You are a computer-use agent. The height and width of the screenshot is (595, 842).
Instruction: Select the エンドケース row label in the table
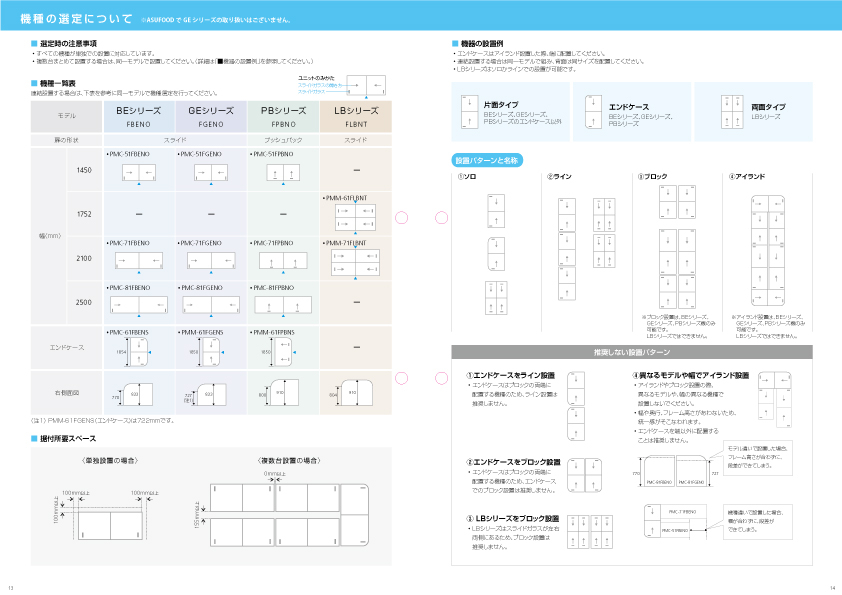(x=67, y=347)
